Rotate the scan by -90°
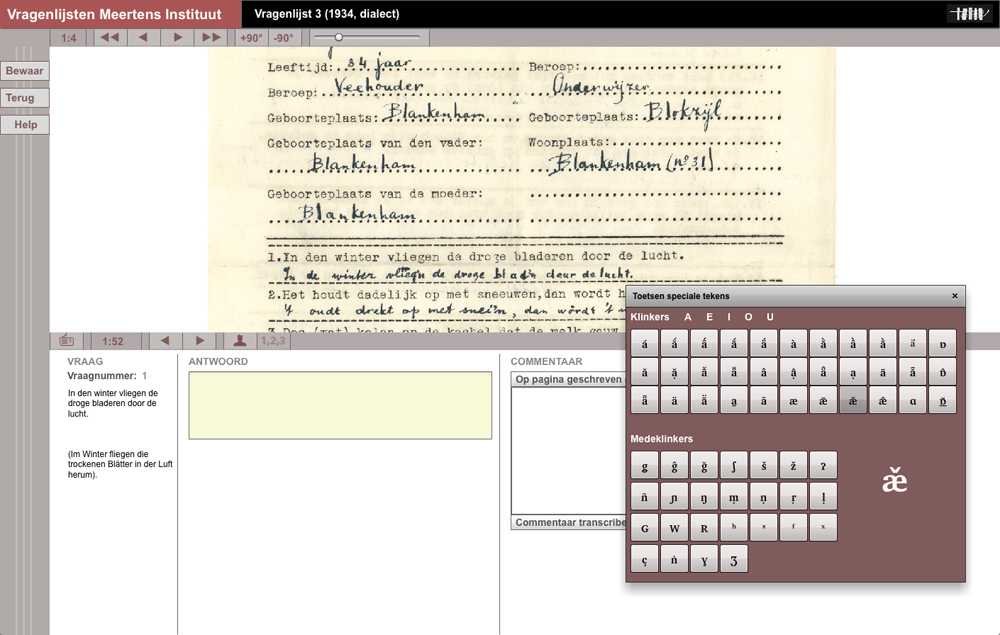 point(284,38)
